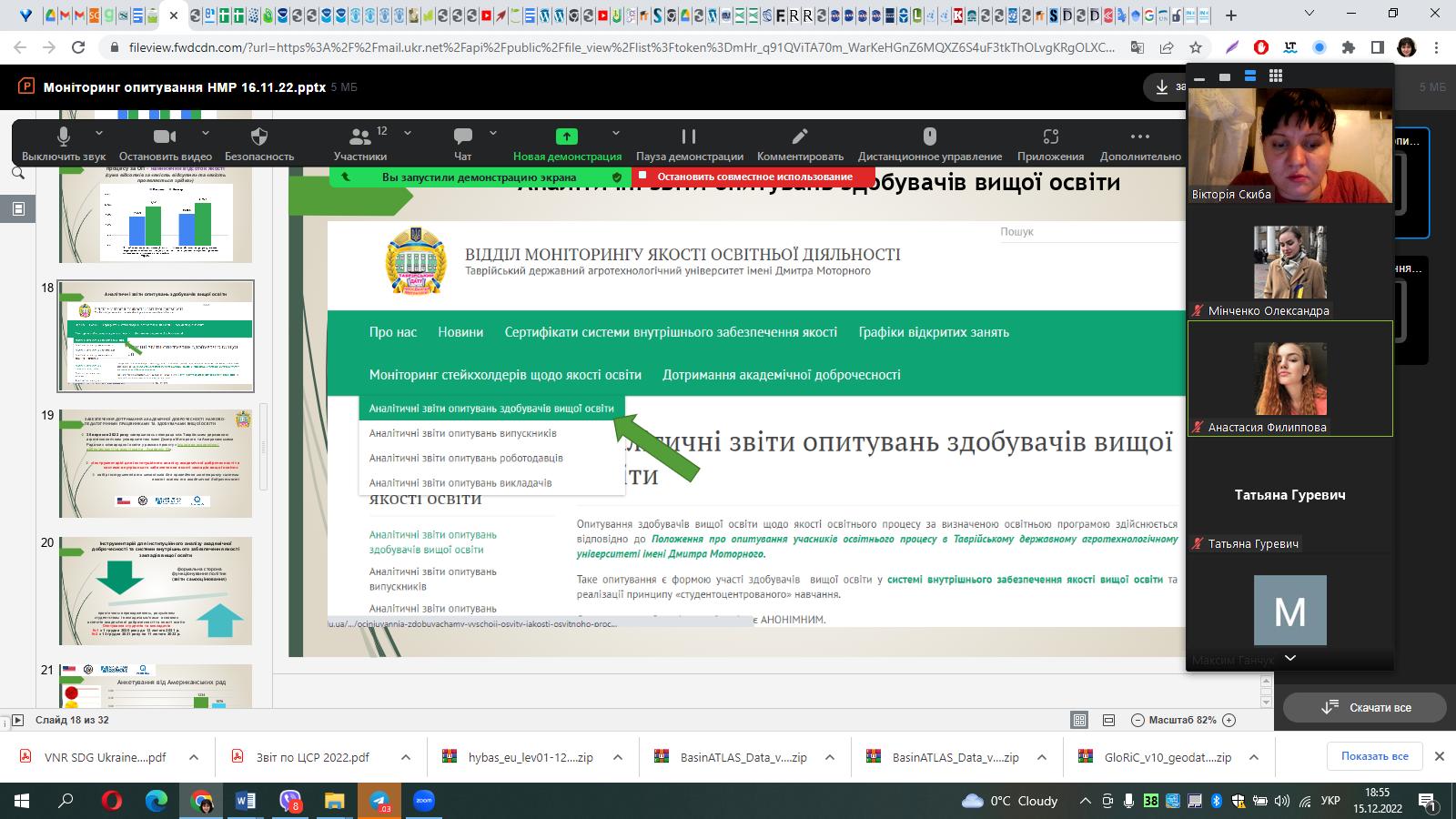
Task: Open a new browser tab
Action: [x=1231, y=15]
